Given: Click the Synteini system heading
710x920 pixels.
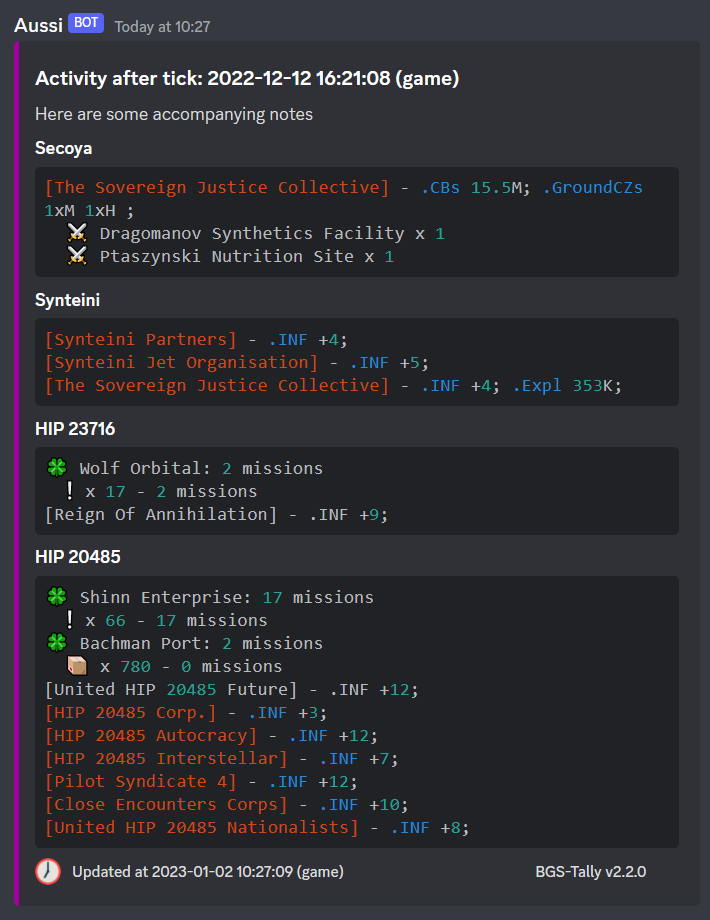Looking at the screenshot, I should click(x=67, y=300).
